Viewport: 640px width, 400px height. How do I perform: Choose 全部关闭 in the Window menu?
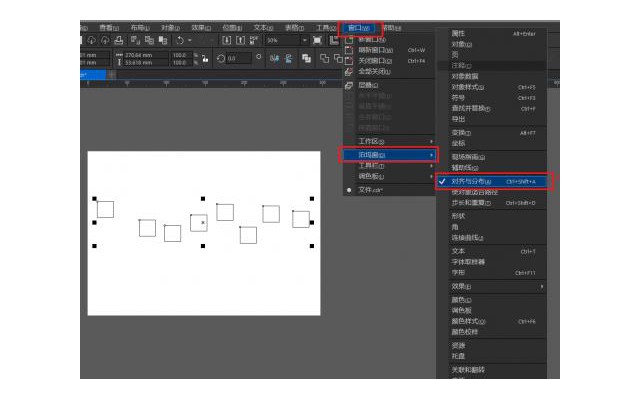[x=389, y=71]
